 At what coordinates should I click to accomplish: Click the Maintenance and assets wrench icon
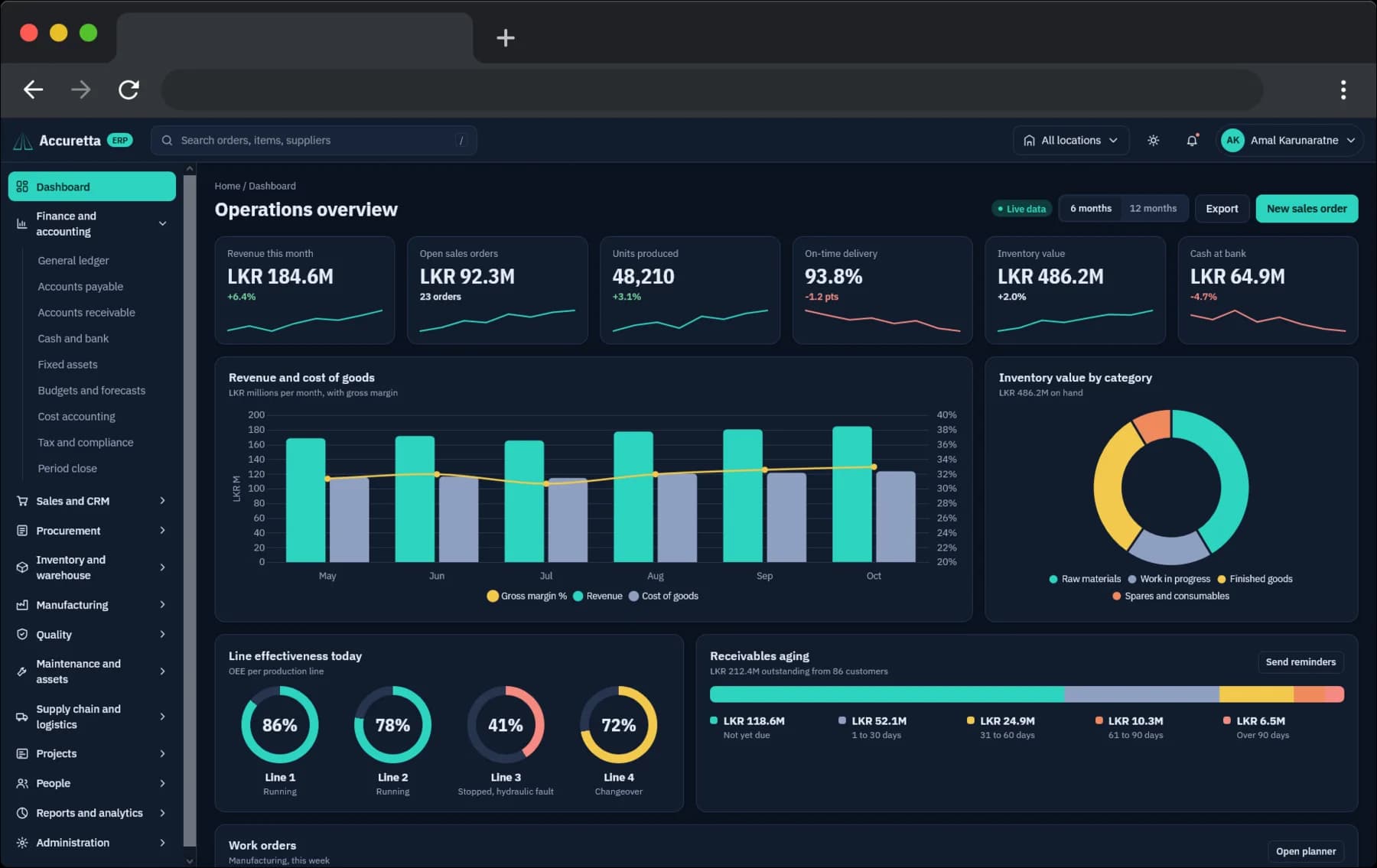coord(22,671)
